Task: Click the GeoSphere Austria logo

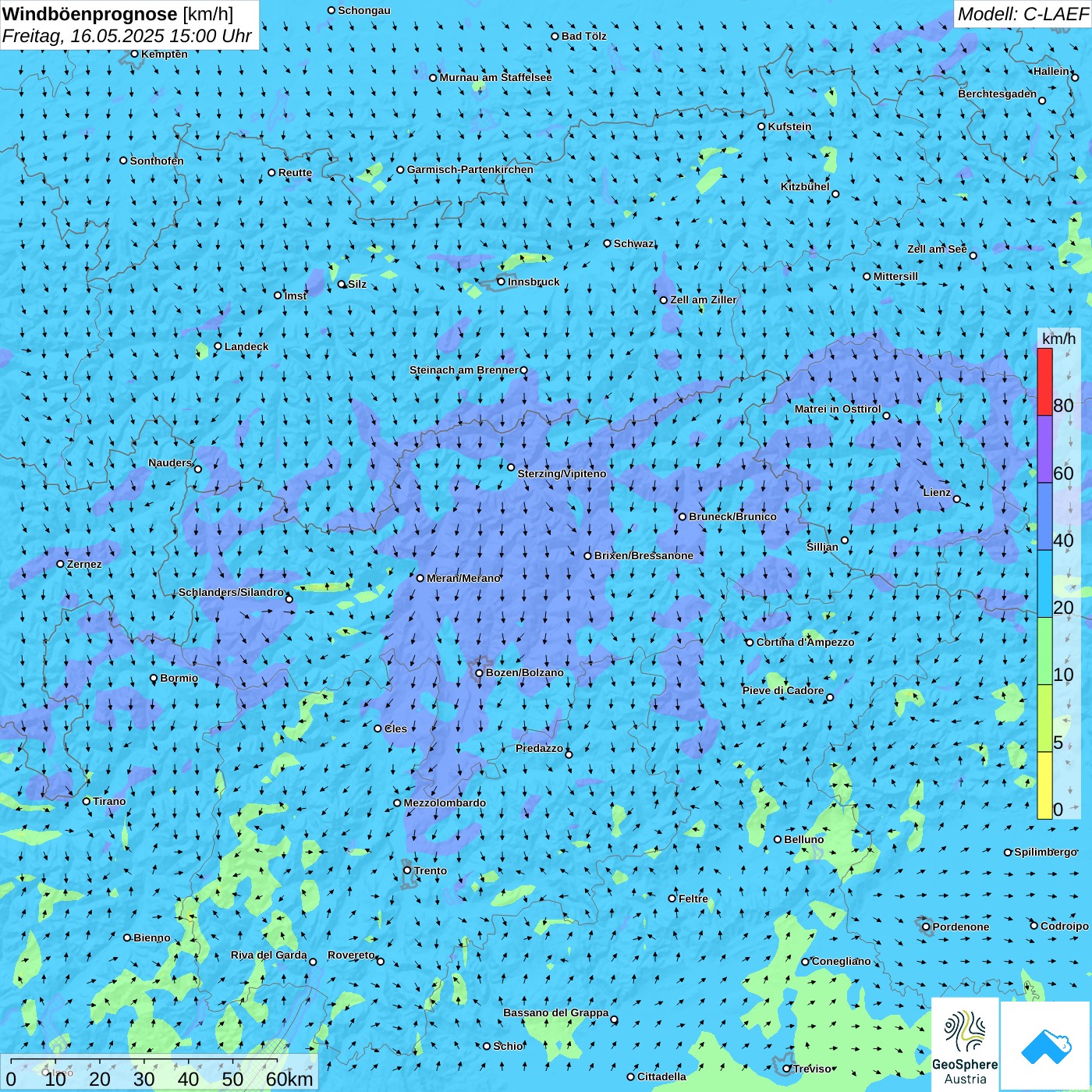Action: (965, 1045)
